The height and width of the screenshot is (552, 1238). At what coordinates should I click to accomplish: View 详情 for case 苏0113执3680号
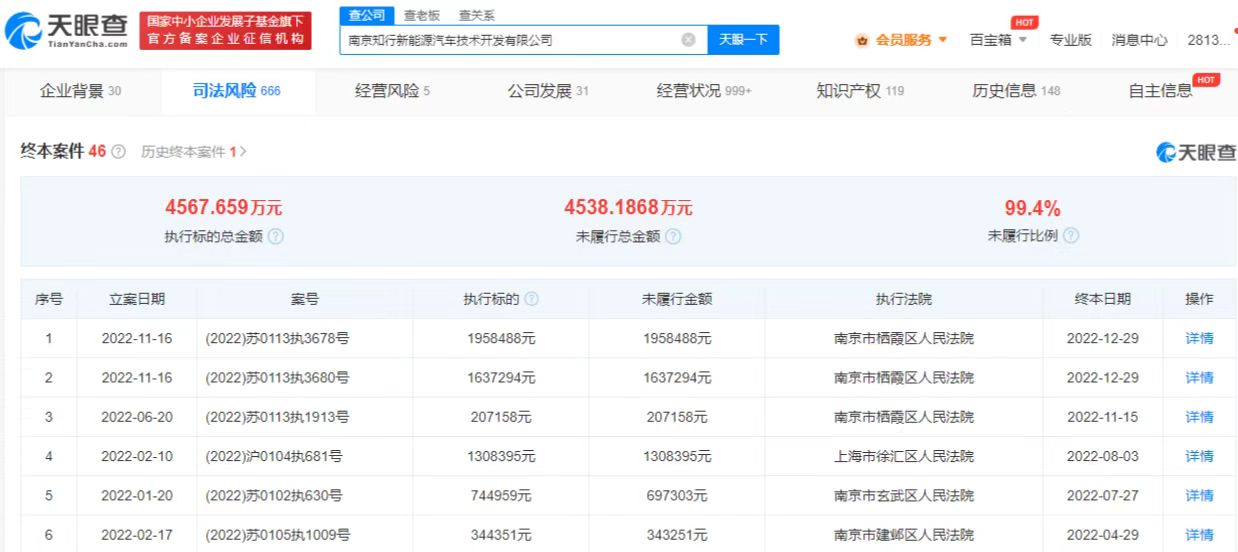coord(1199,377)
